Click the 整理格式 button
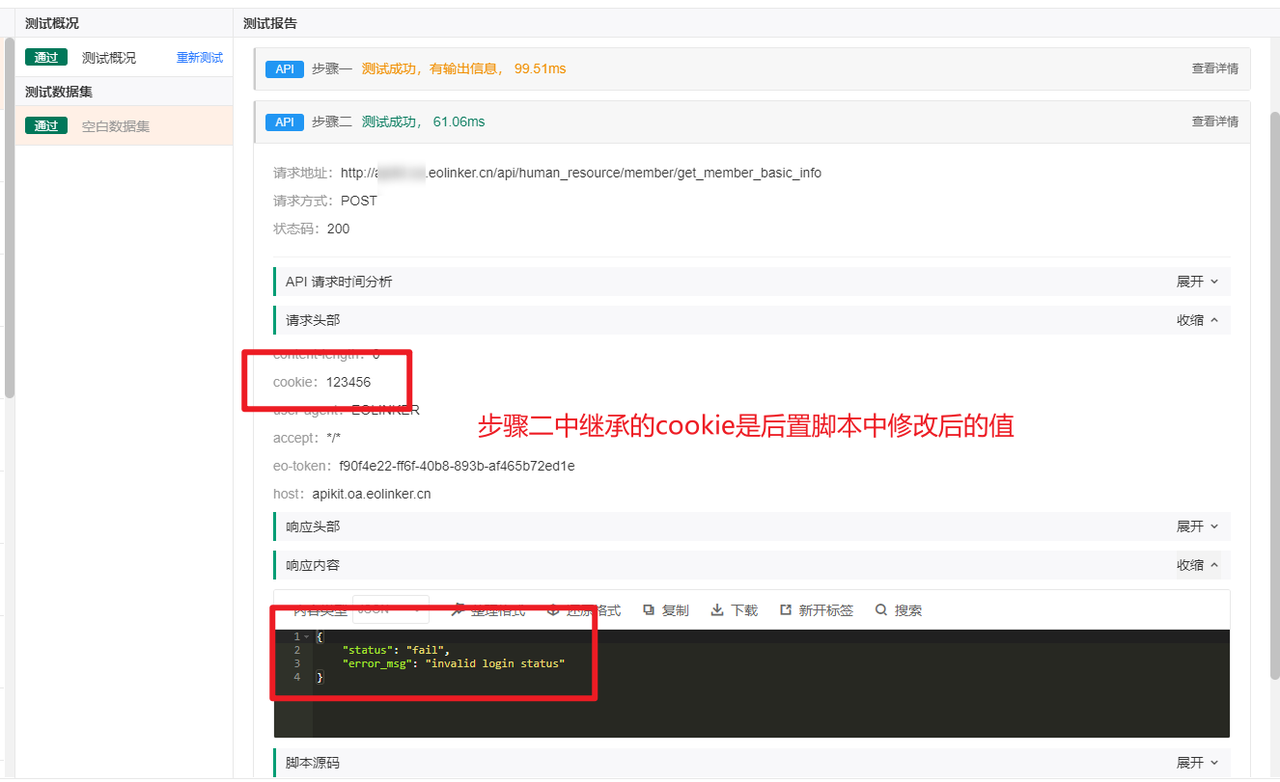Image resolution: width=1280 pixels, height=782 pixels. tap(488, 610)
